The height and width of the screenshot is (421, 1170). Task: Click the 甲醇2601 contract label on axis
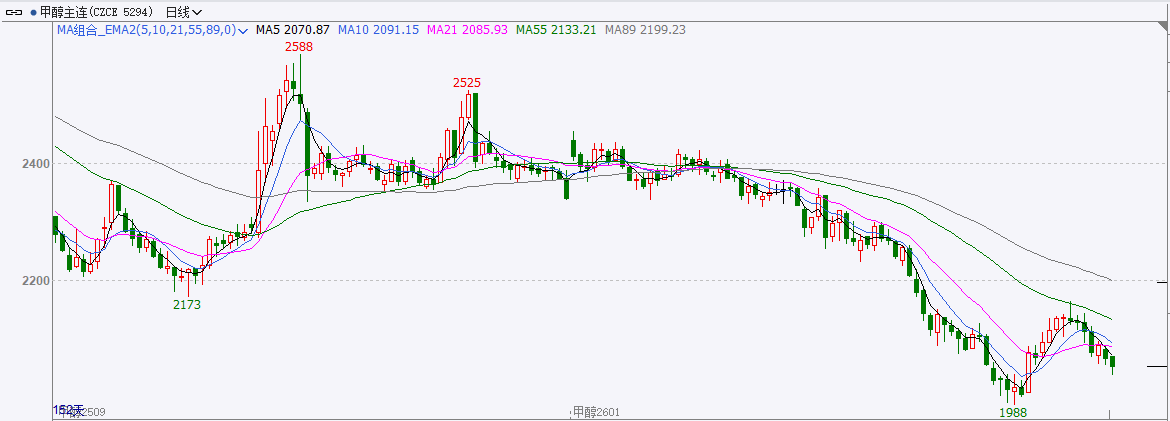pos(595,411)
